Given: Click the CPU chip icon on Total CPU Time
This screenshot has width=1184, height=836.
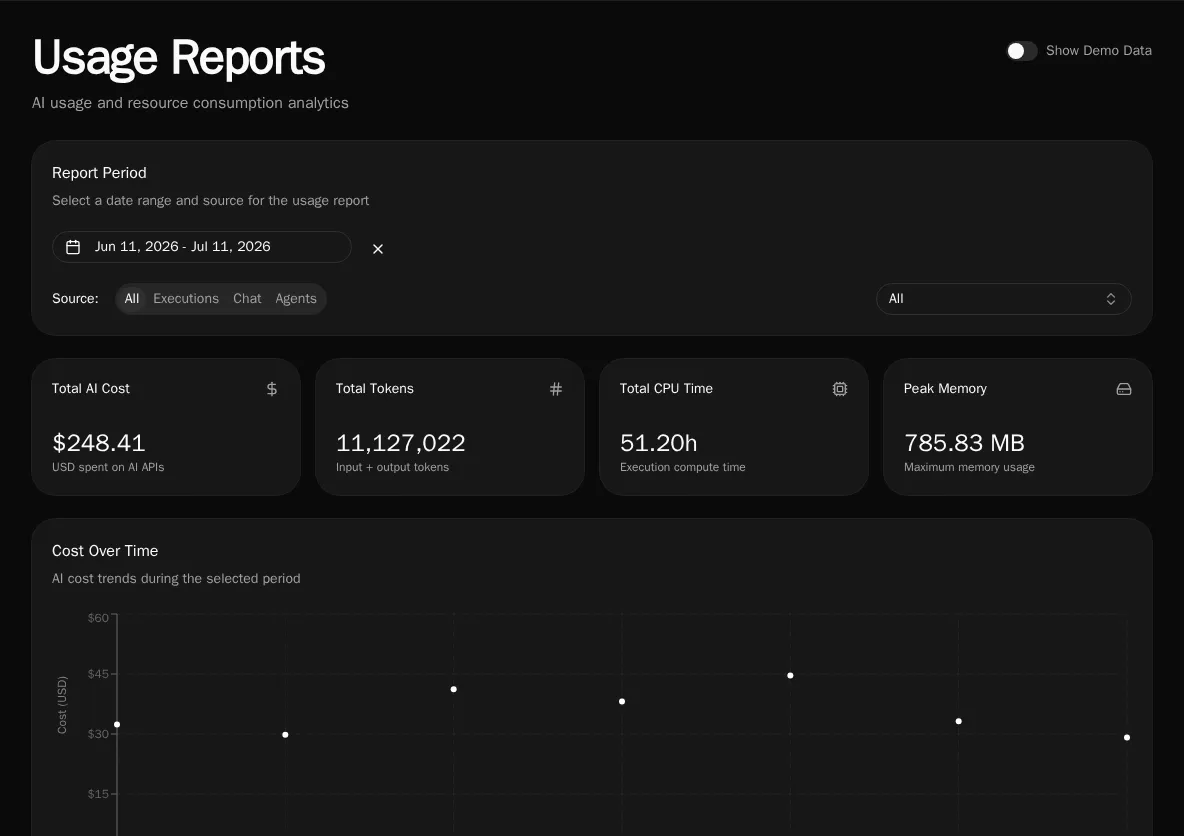Looking at the screenshot, I should pyautogui.click(x=840, y=389).
